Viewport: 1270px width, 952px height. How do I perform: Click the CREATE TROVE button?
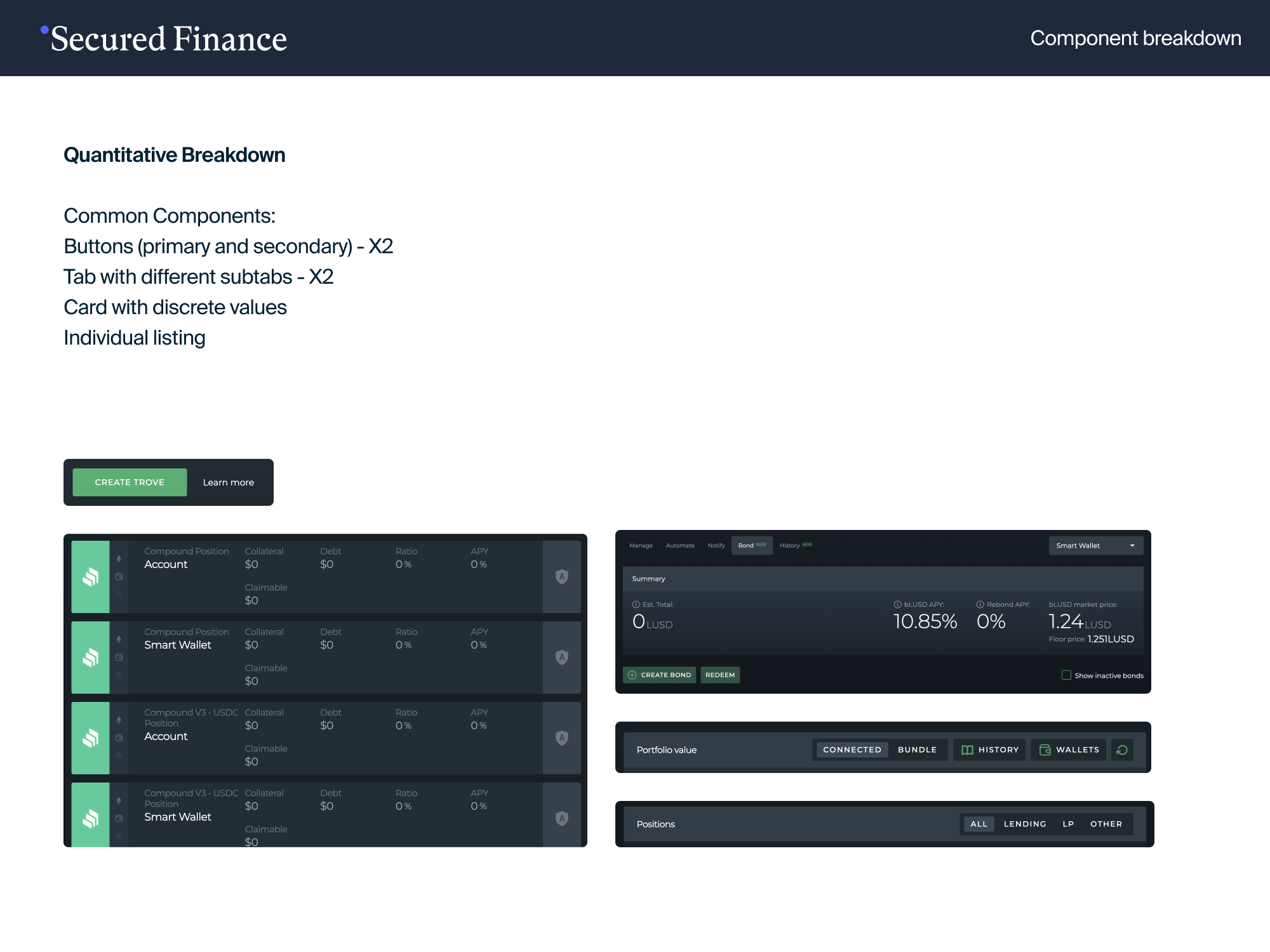[x=130, y=482]
